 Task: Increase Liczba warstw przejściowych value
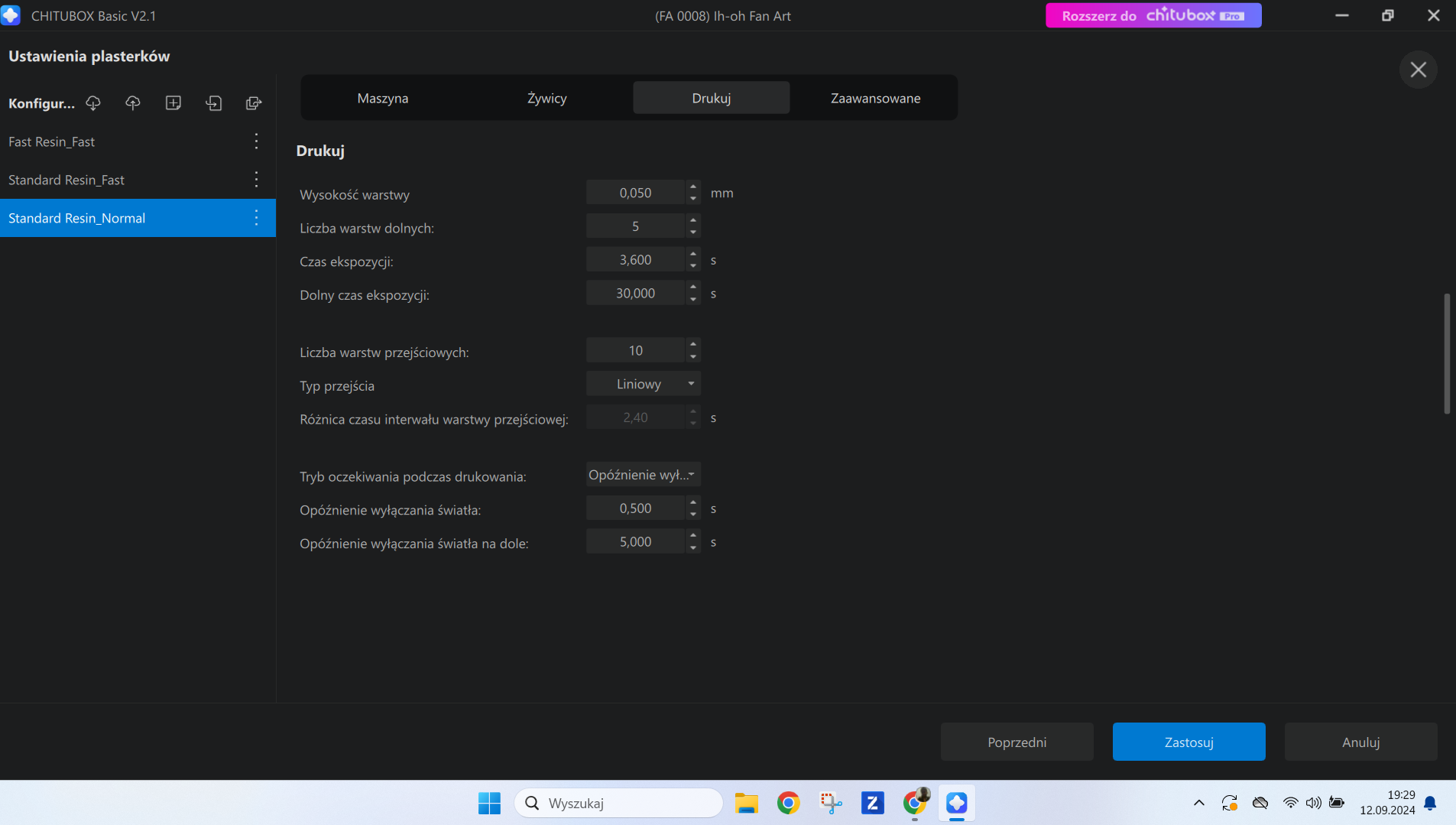coord(693,345)
